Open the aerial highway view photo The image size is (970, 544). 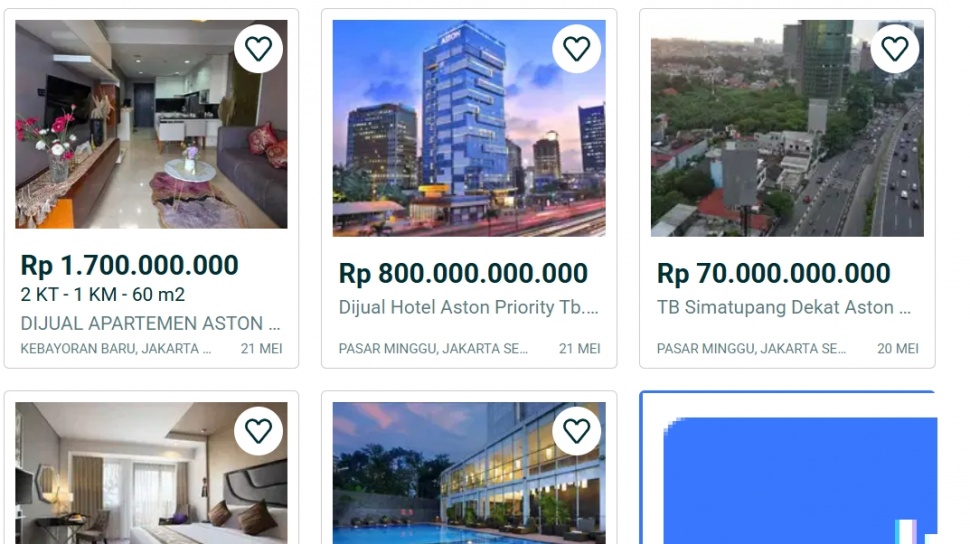788,128
